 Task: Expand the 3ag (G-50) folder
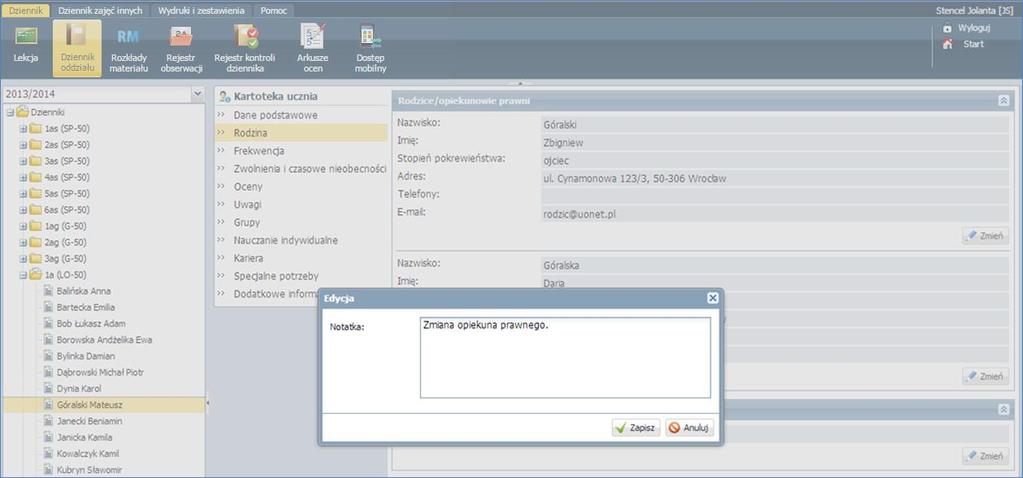(x=23, y=259)
